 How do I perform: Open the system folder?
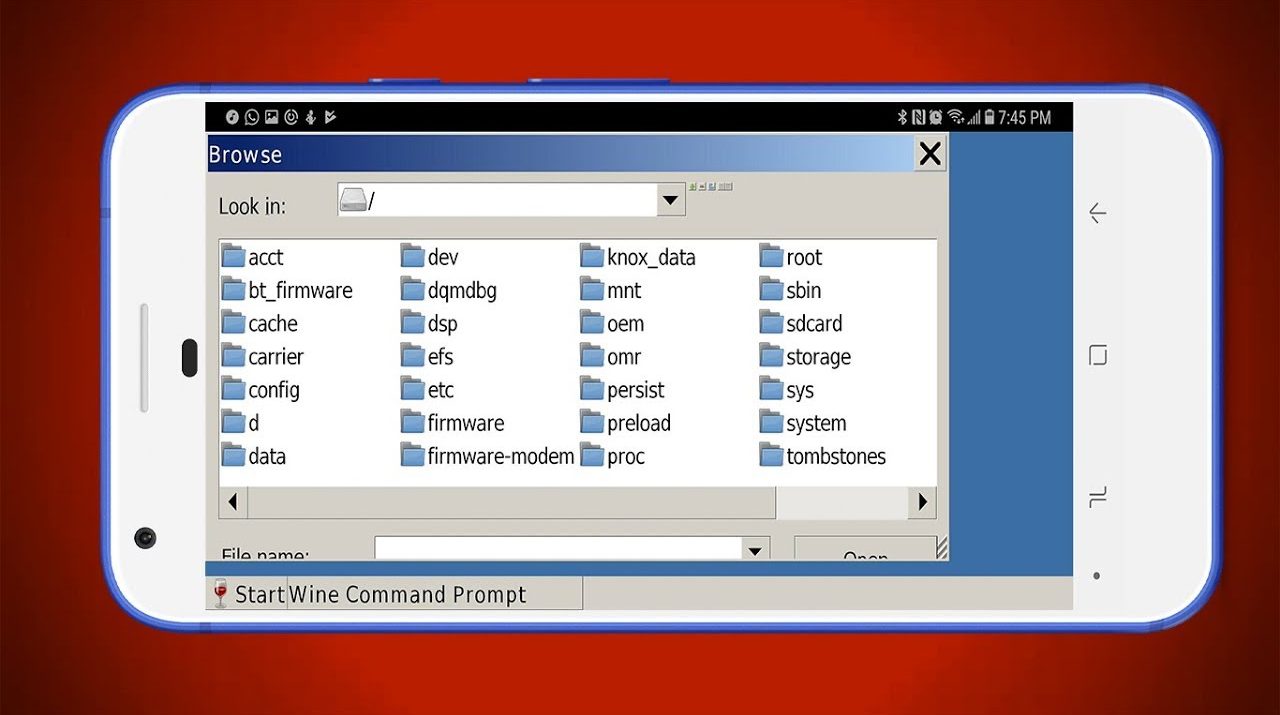tap(815, 423)
